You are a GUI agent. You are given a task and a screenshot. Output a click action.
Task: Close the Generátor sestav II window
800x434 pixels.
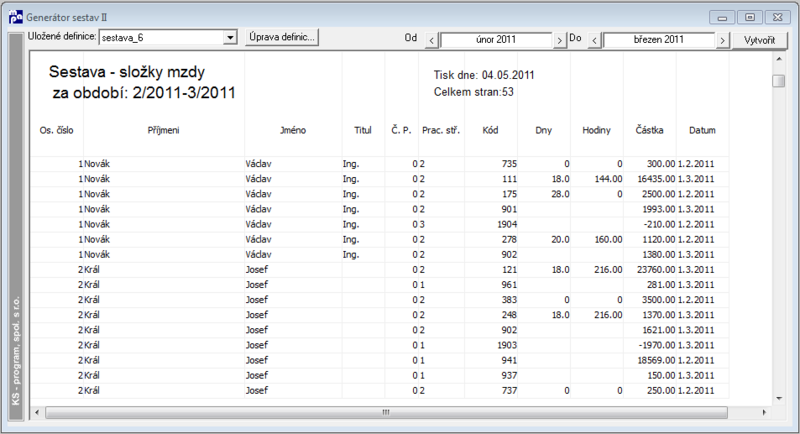[x=778, y=17]
